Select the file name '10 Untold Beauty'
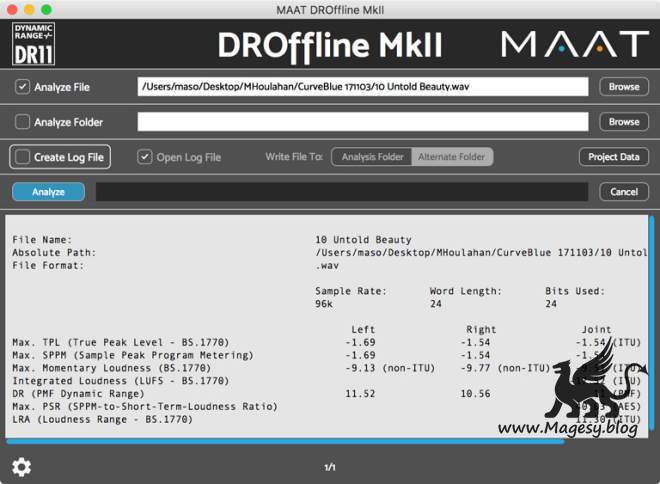This screenshot has height=484, width=660. pos(363,239)
